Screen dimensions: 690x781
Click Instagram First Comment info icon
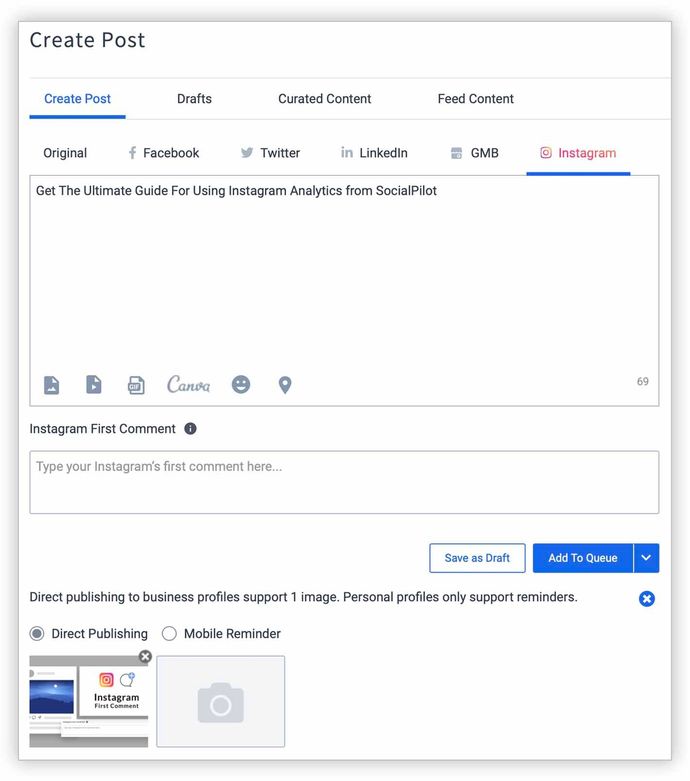click(190, 429)
